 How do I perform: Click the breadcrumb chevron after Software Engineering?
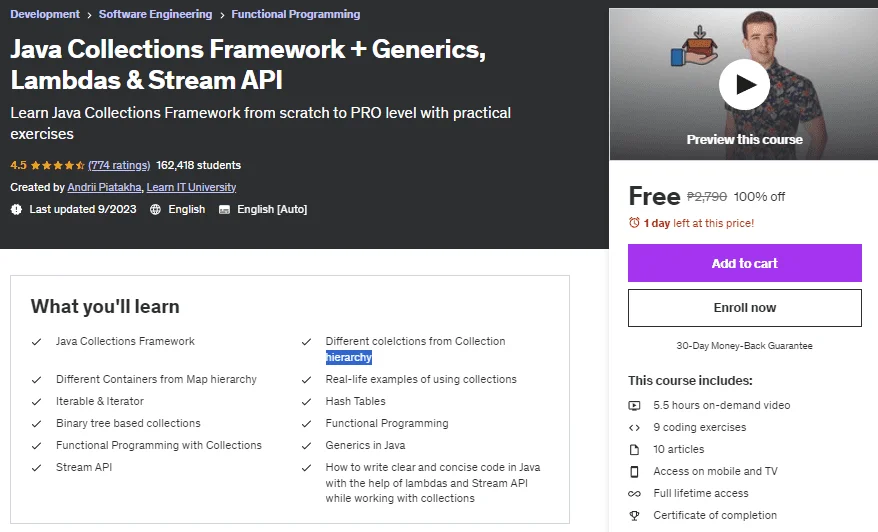[222, 15]
